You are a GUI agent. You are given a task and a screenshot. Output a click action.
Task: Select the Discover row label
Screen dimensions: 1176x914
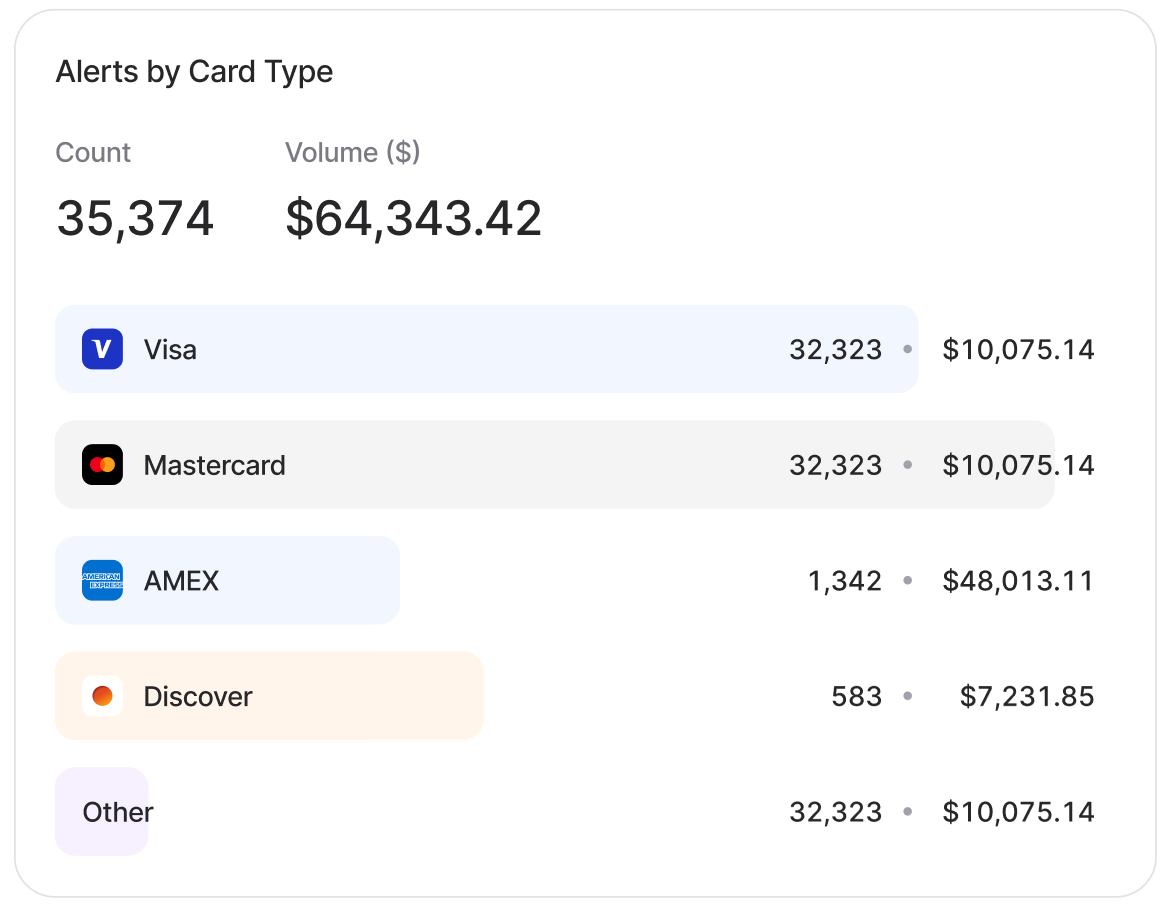pos(198,697)
